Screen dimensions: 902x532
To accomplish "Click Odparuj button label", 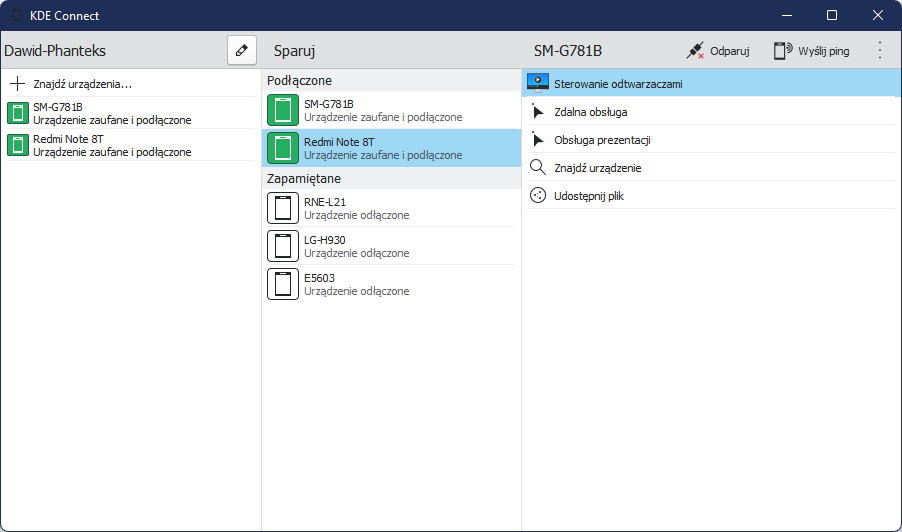I will [x=729, y=51].
